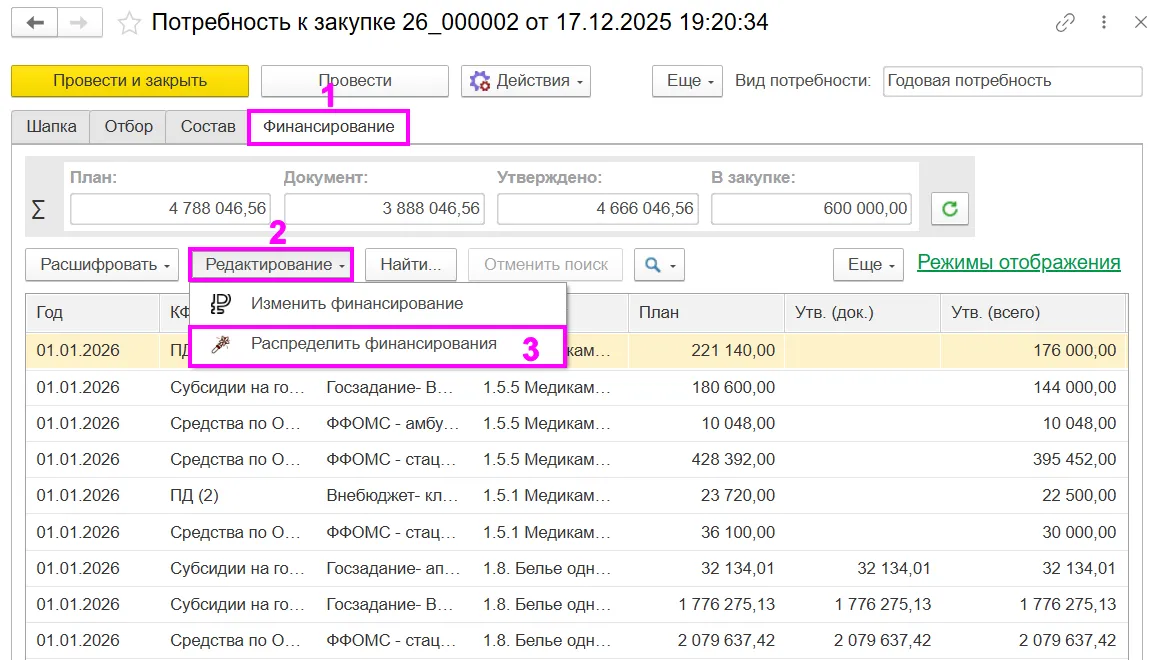The height and width of the screenshot is (660, 1150).
Task: Open the three-dot options menu in title bar
Action: coord(1104,23)
